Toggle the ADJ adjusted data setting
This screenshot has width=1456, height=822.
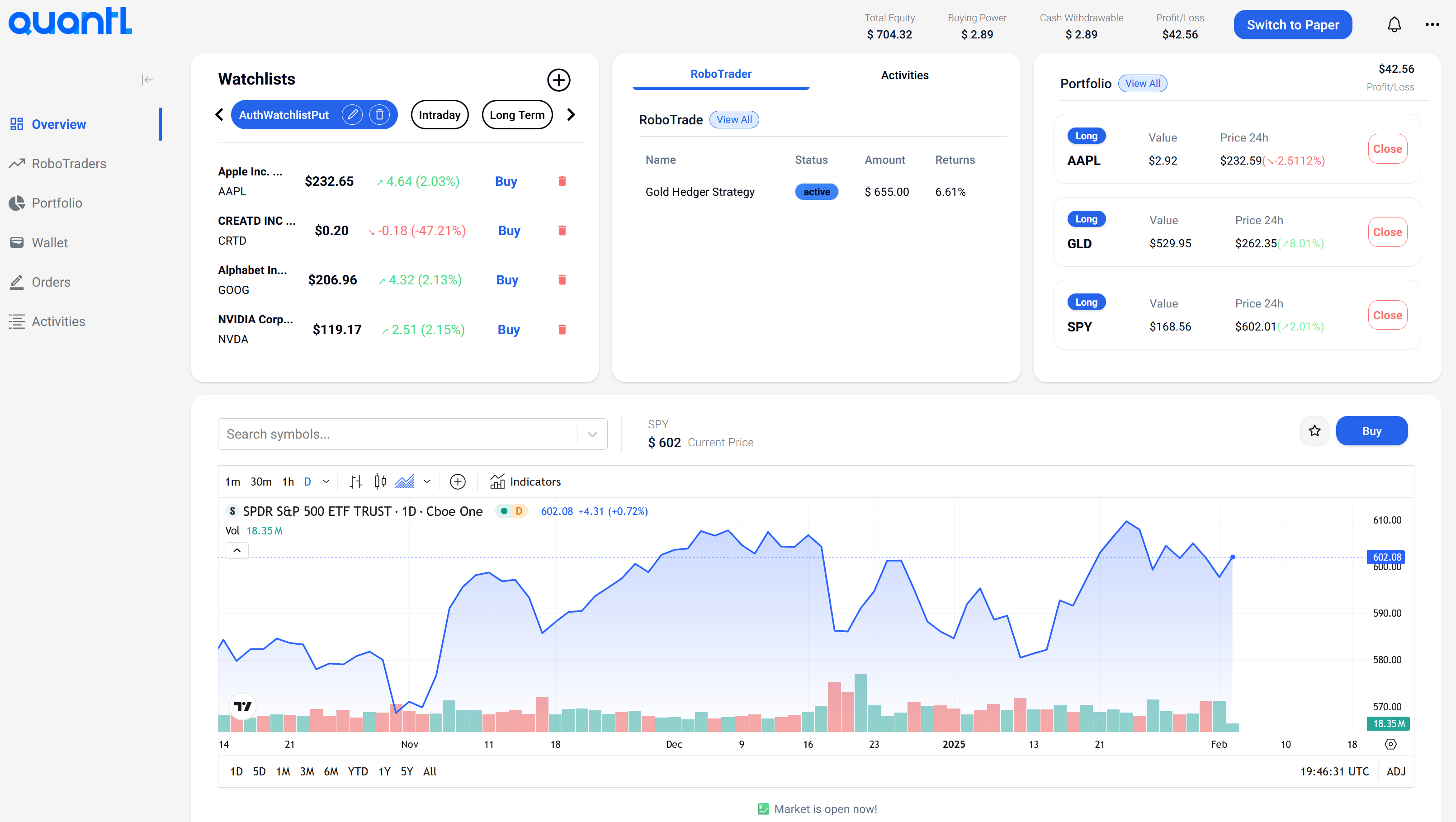[1395, 771]
